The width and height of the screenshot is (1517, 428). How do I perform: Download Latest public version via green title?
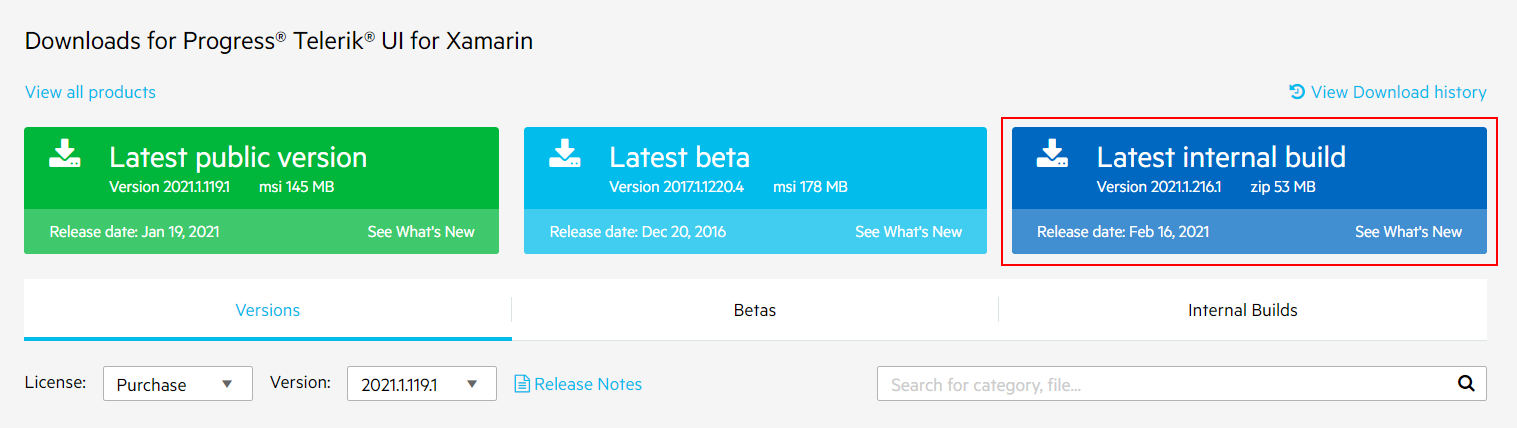[x=238, y=157]
